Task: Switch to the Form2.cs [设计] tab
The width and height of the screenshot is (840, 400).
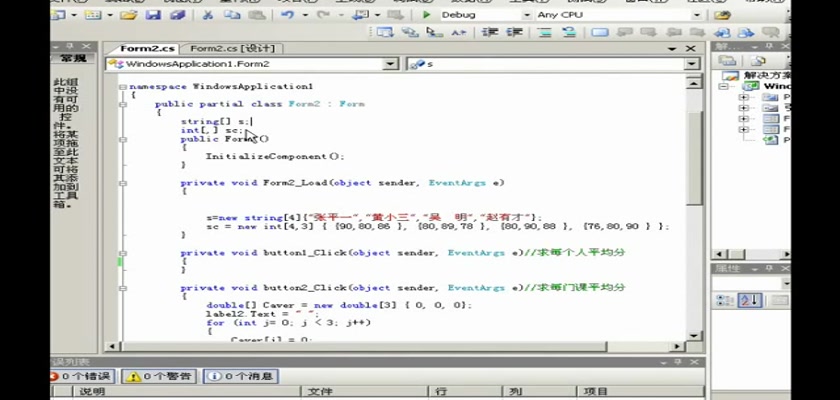Action: pyautogui.click(x=232, y=48)
